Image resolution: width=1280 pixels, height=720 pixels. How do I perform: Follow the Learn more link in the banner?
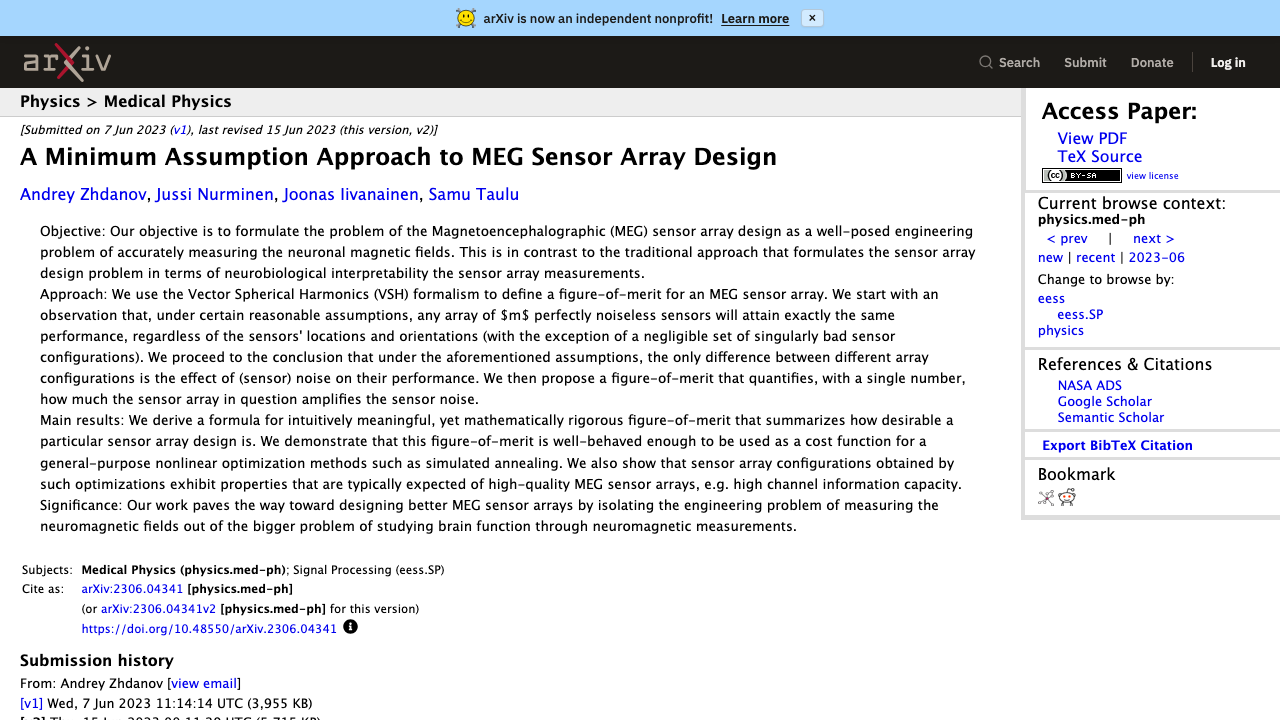(x=755, y=19)
